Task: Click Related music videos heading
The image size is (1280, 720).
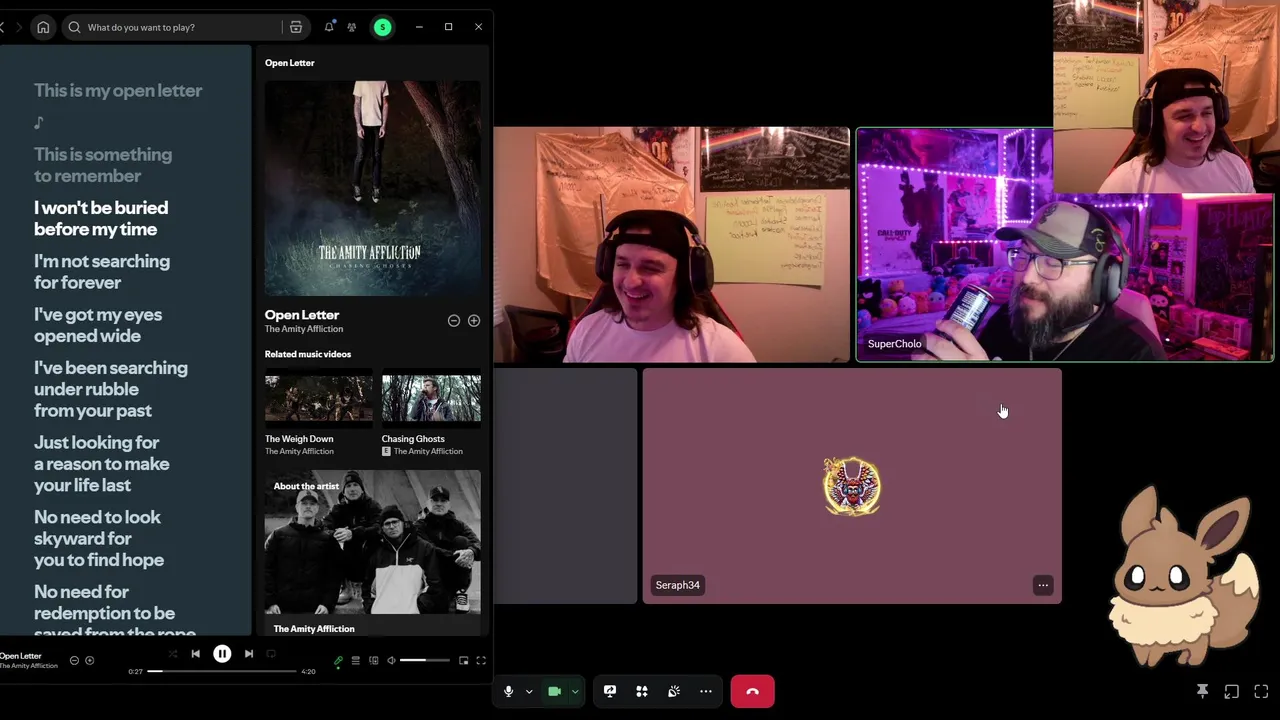Action: tap(308, 354)
